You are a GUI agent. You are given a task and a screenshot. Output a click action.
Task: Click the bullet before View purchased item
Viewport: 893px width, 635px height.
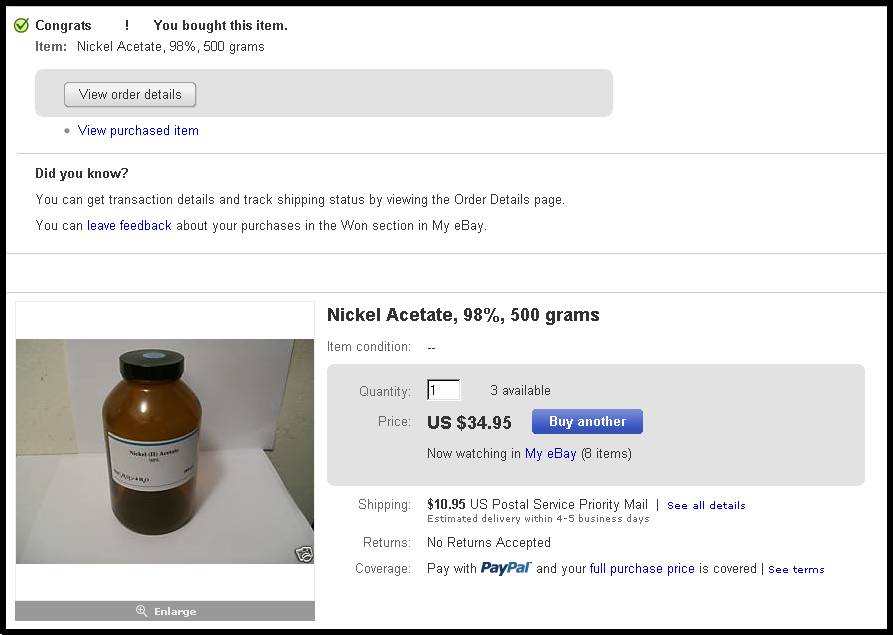pos(67,131)
